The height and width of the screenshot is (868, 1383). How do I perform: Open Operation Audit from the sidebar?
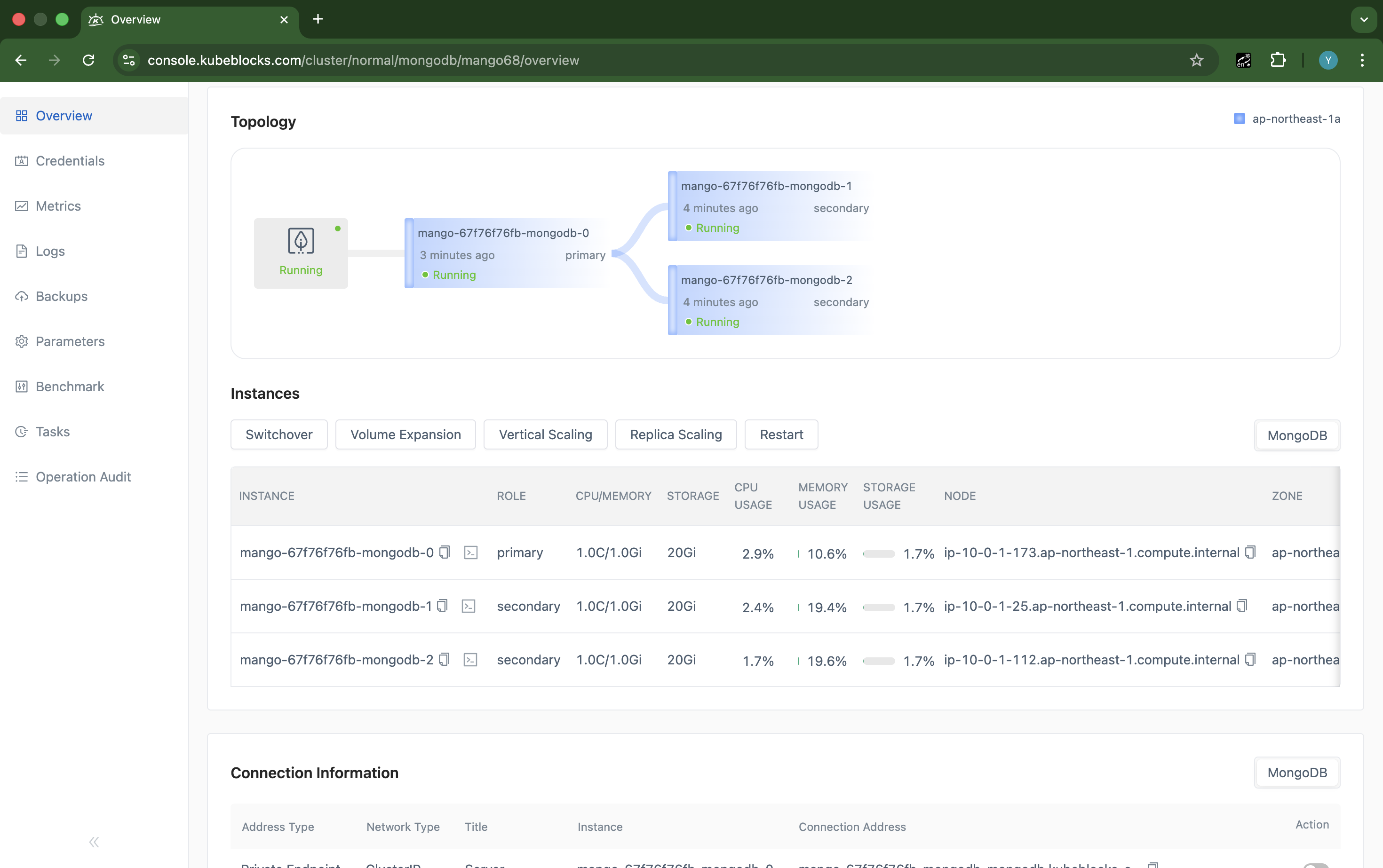83,476
